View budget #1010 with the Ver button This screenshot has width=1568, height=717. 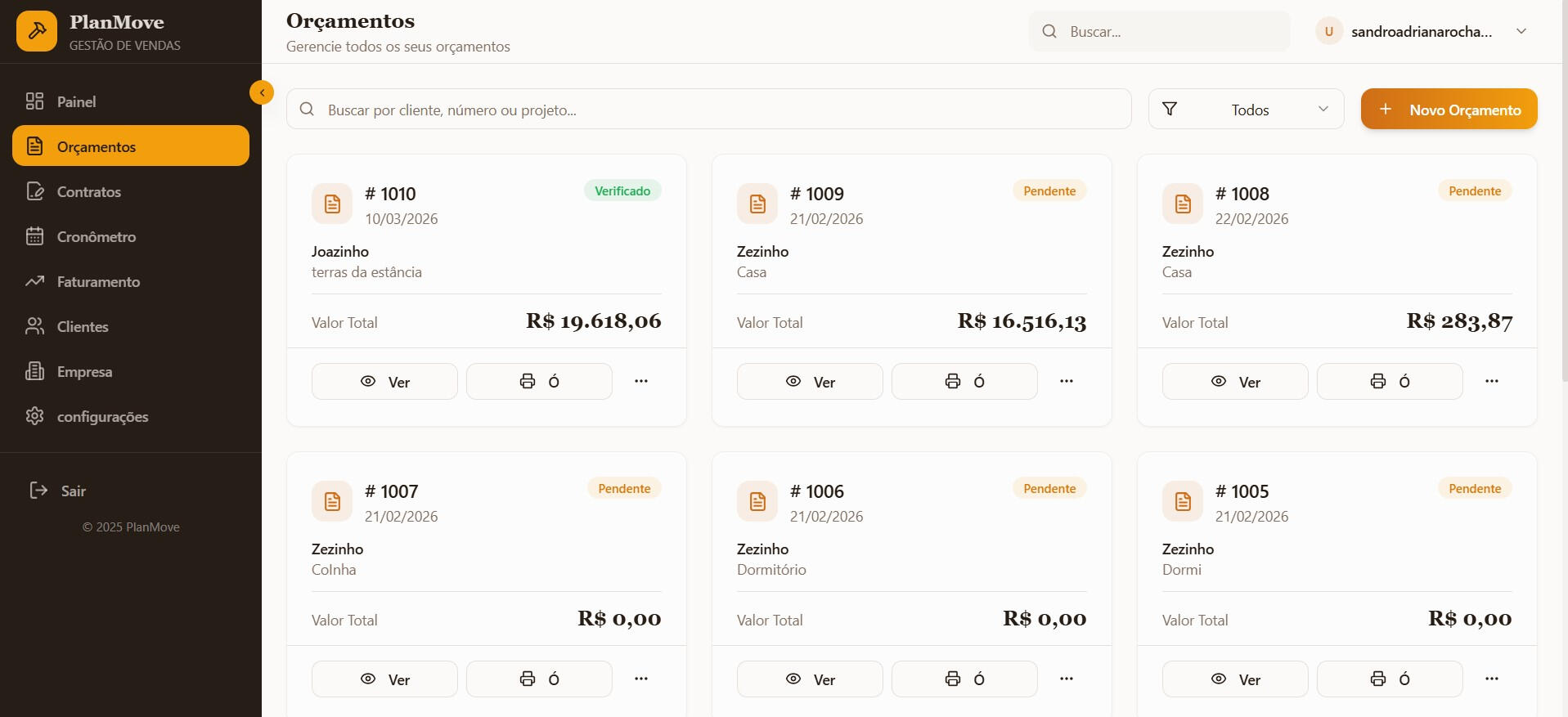tap(384, 382)
